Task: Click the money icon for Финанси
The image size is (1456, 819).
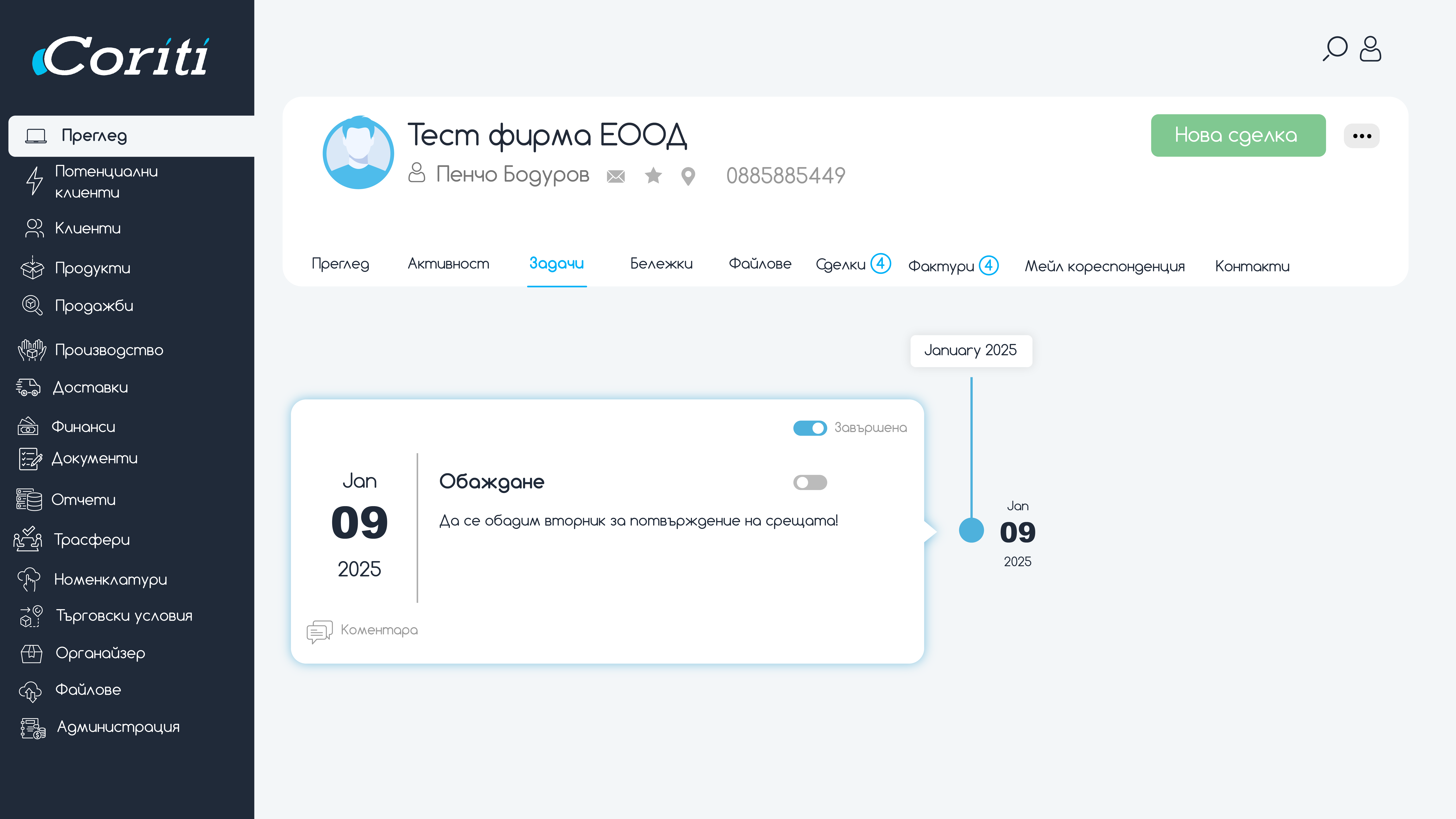Action: click(28, 426)
